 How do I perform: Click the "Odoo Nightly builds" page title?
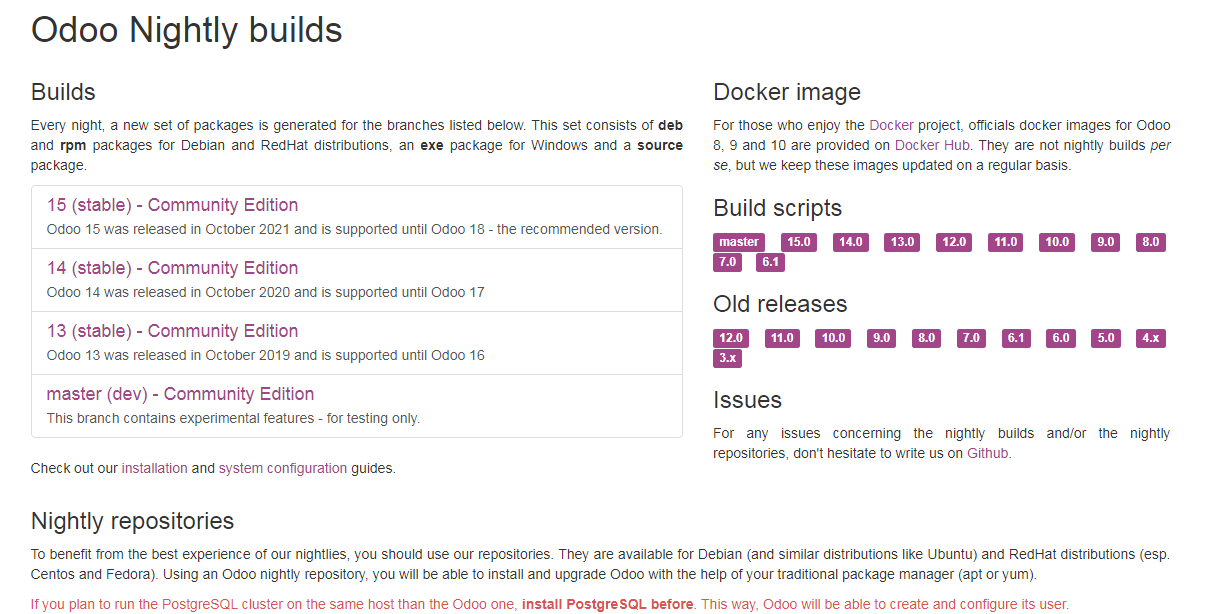187,30
